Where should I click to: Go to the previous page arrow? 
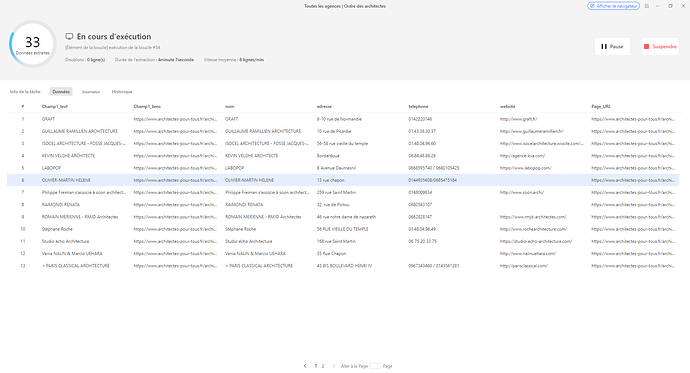(305, 366)
